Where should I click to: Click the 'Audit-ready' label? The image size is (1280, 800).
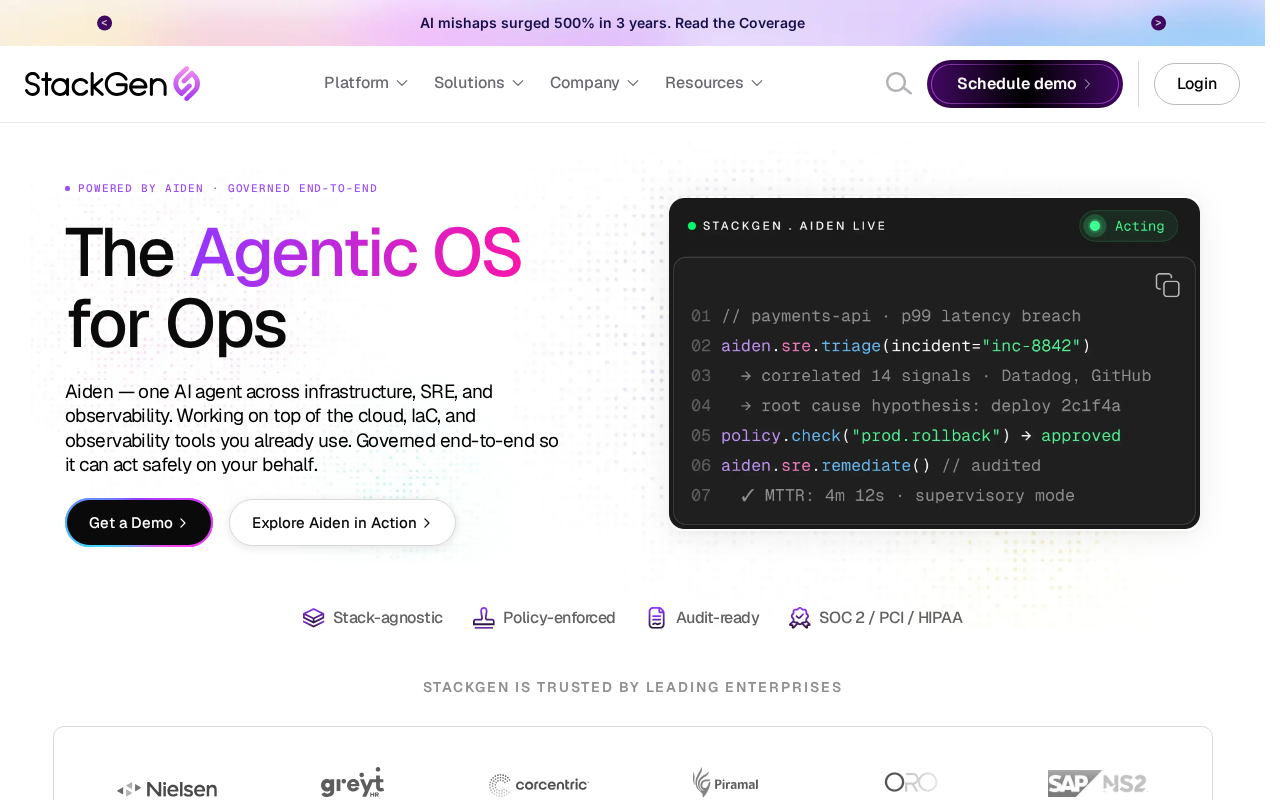click(x=717, y=618)
